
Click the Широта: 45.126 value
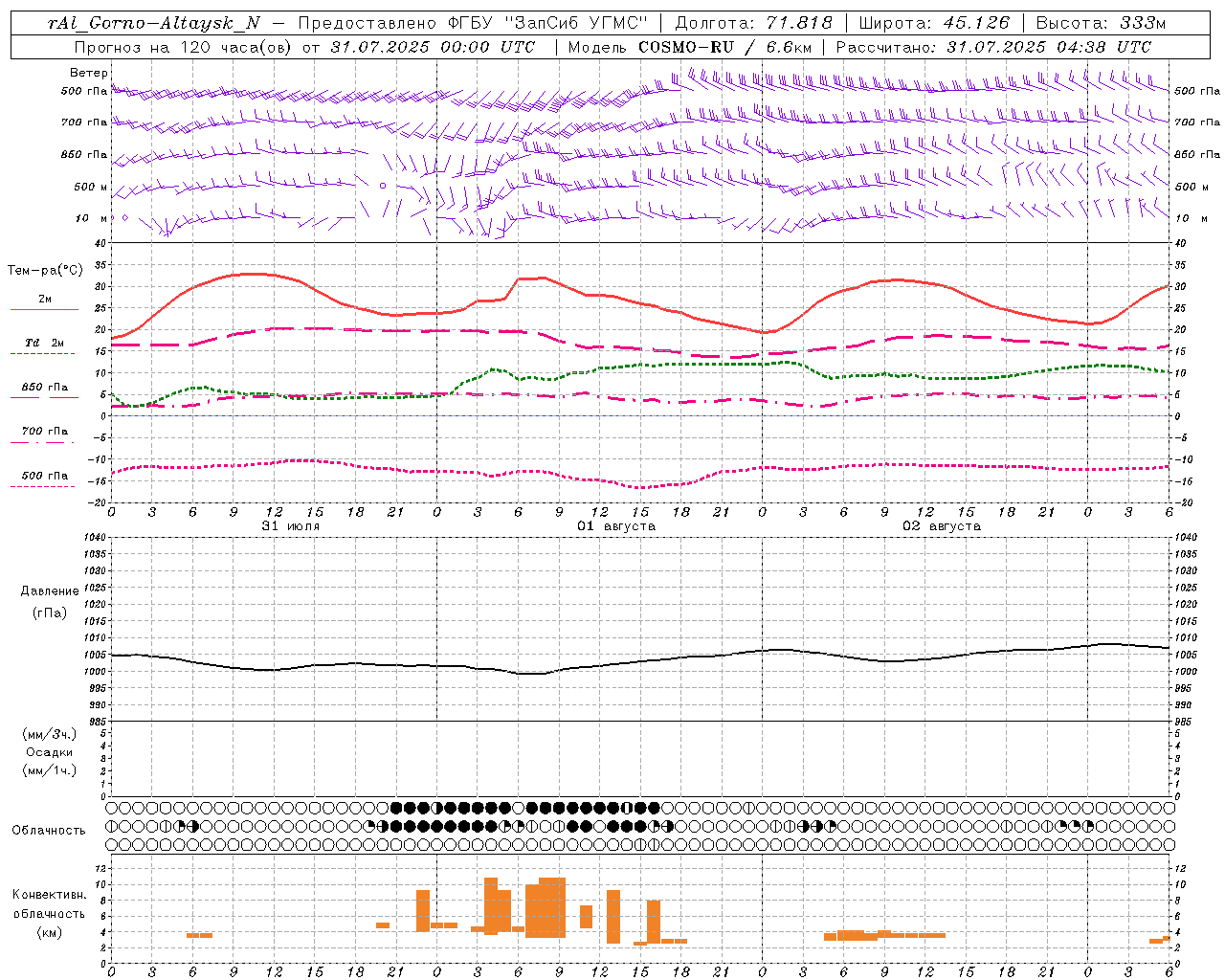(934, 23)
